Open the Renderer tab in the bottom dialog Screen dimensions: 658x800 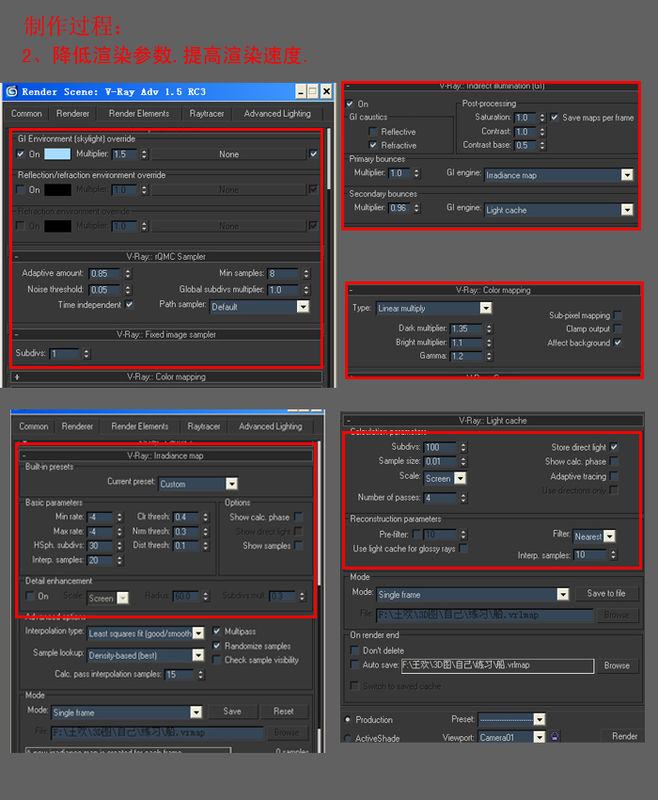[77, 426]
